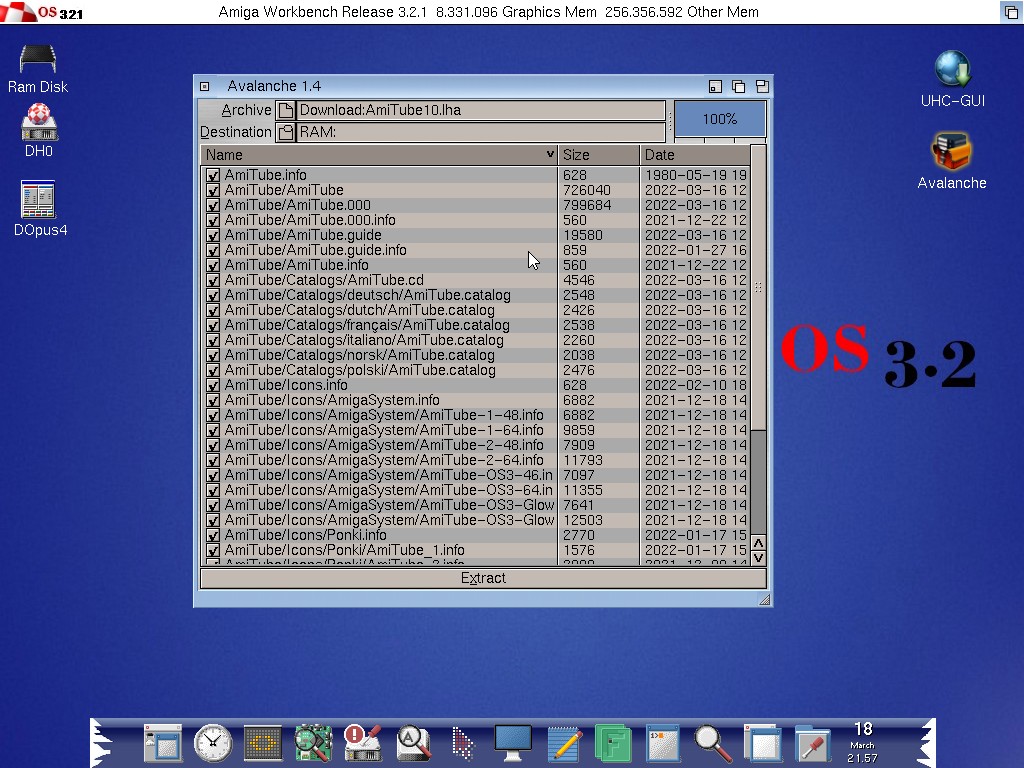Viewport: 1024px width, 768px height.
Task: Click the 100% progress gauge
Action: (x=719, y=119)
